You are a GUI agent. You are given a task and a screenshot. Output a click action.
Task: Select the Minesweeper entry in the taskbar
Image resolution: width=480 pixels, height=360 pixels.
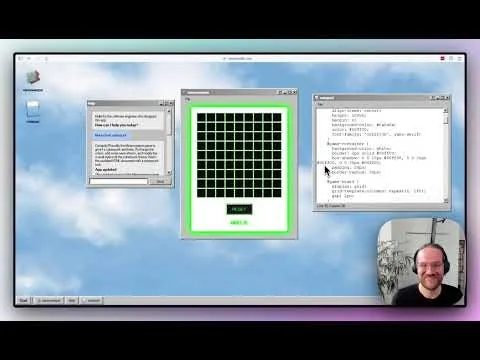tap(49, 300)
